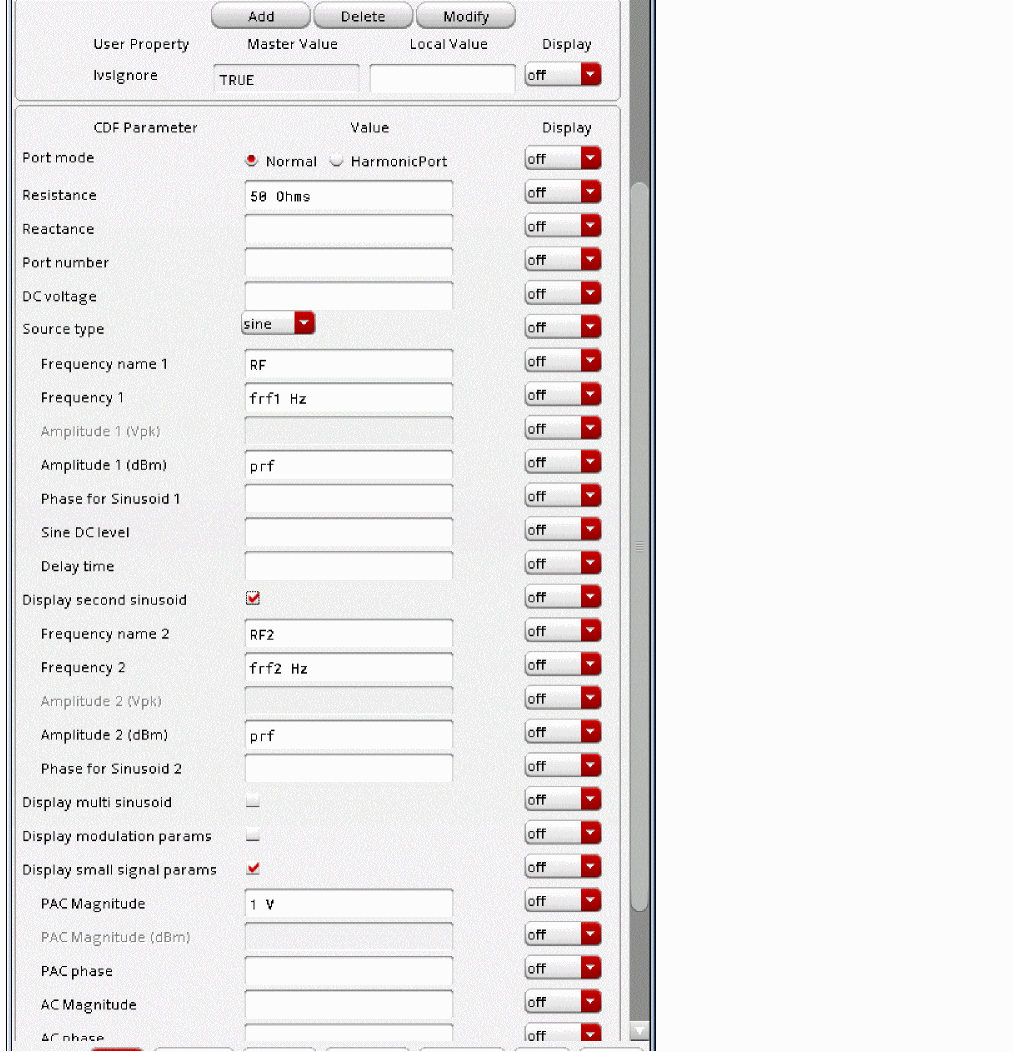
Task: Click the Resistance field showing 50 Ohms
Action: [x=349, y=195]
